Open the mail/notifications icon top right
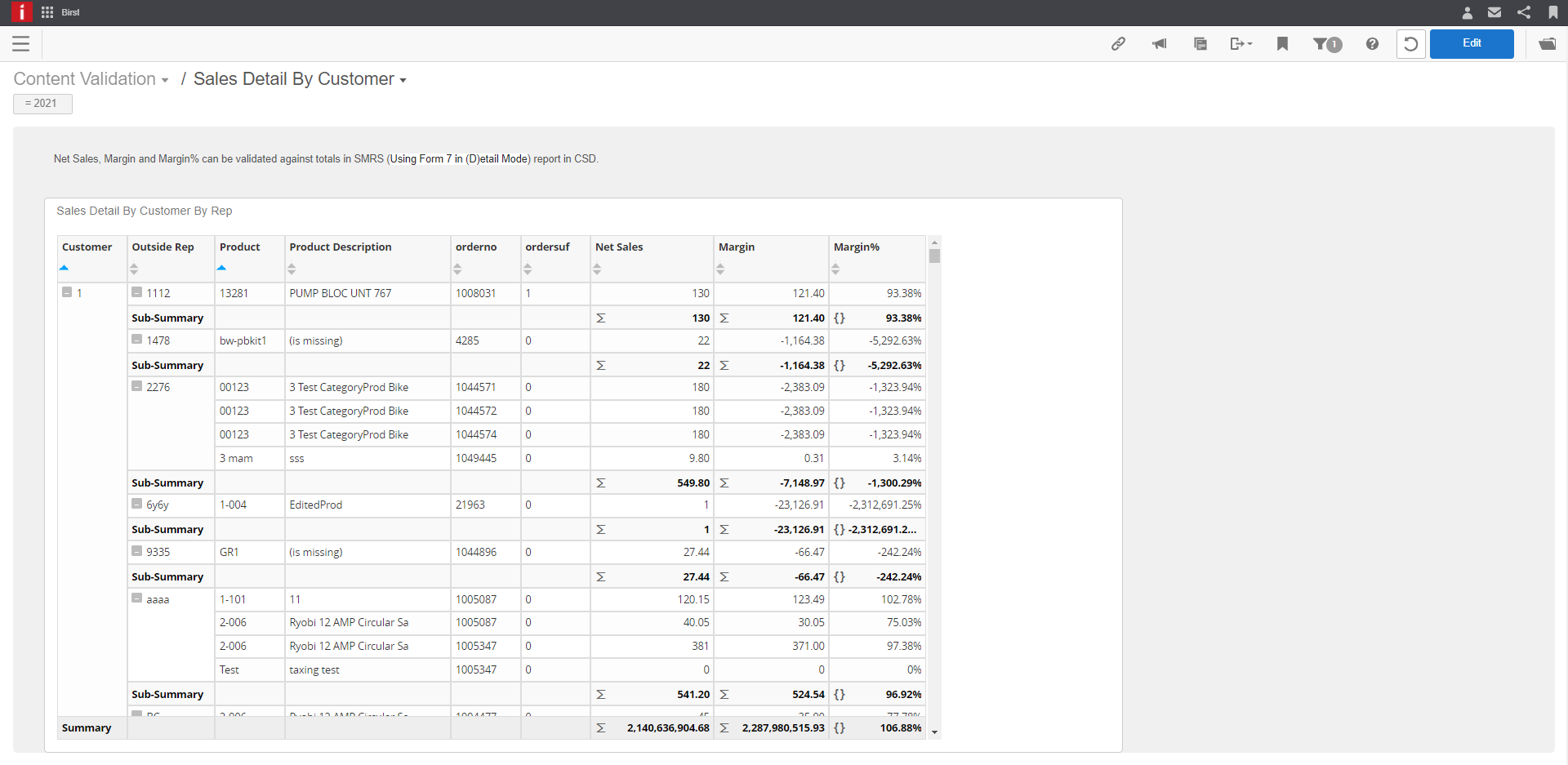Screen dimensions: 1568x765 (x=1495, y=12)
